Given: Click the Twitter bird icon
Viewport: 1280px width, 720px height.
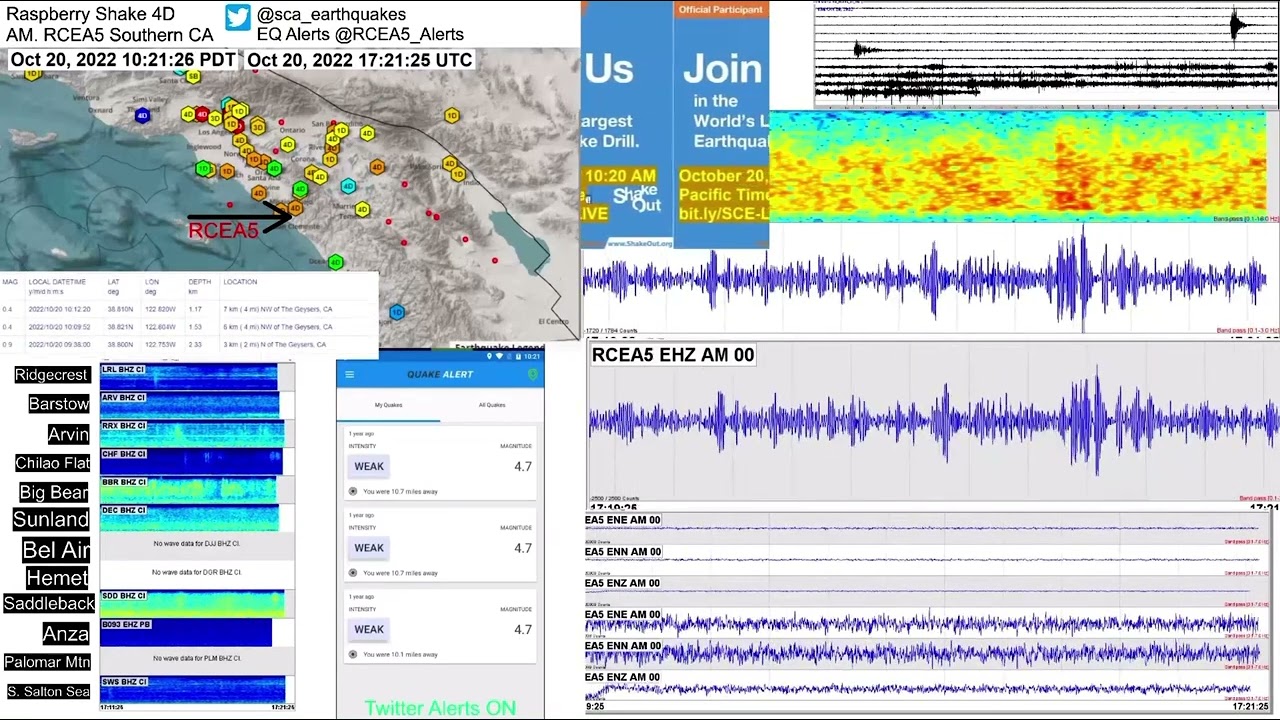Looking at the screenshot, I should (237, 18).
